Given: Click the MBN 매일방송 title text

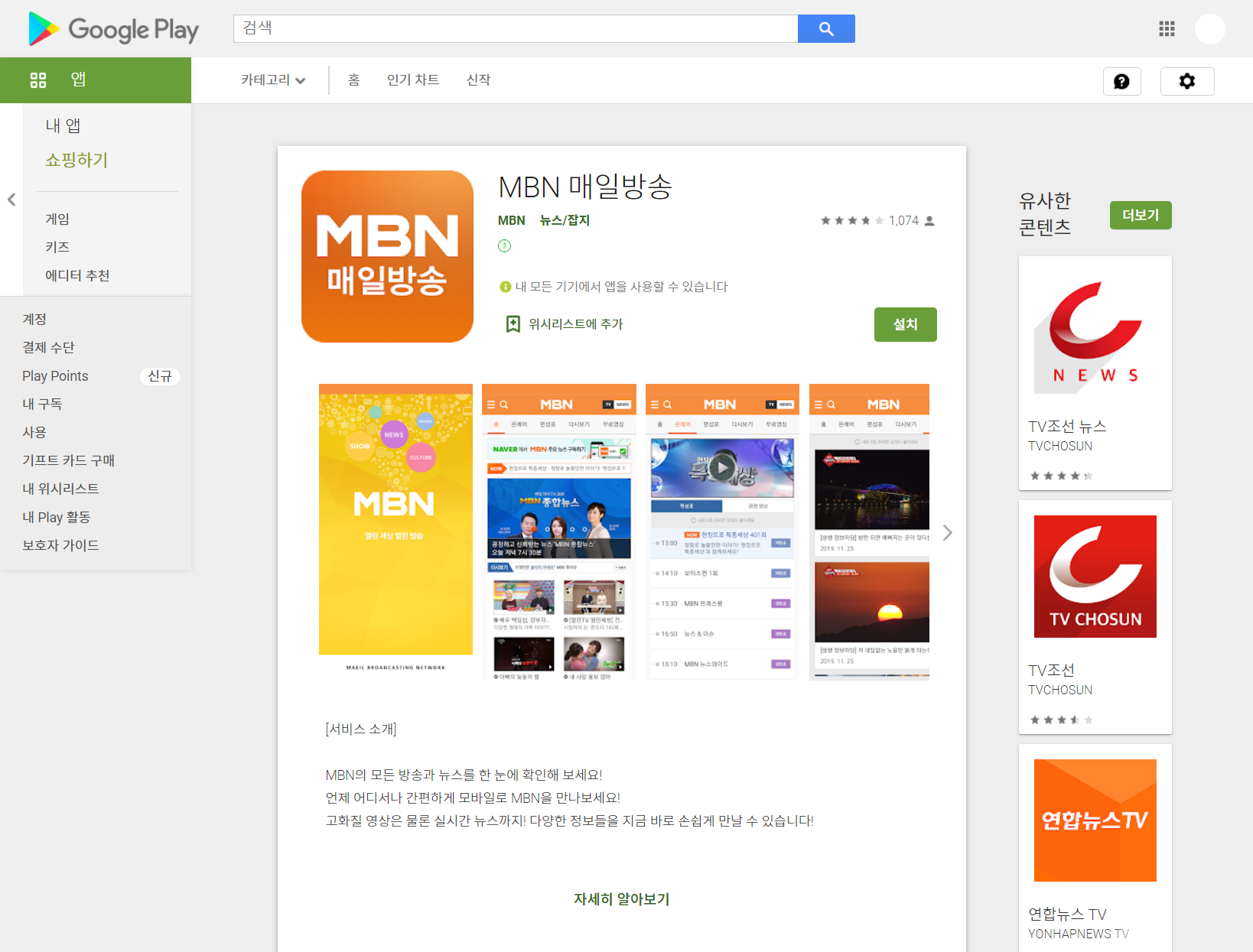Looking at the screenshot, I should point(585,187).
